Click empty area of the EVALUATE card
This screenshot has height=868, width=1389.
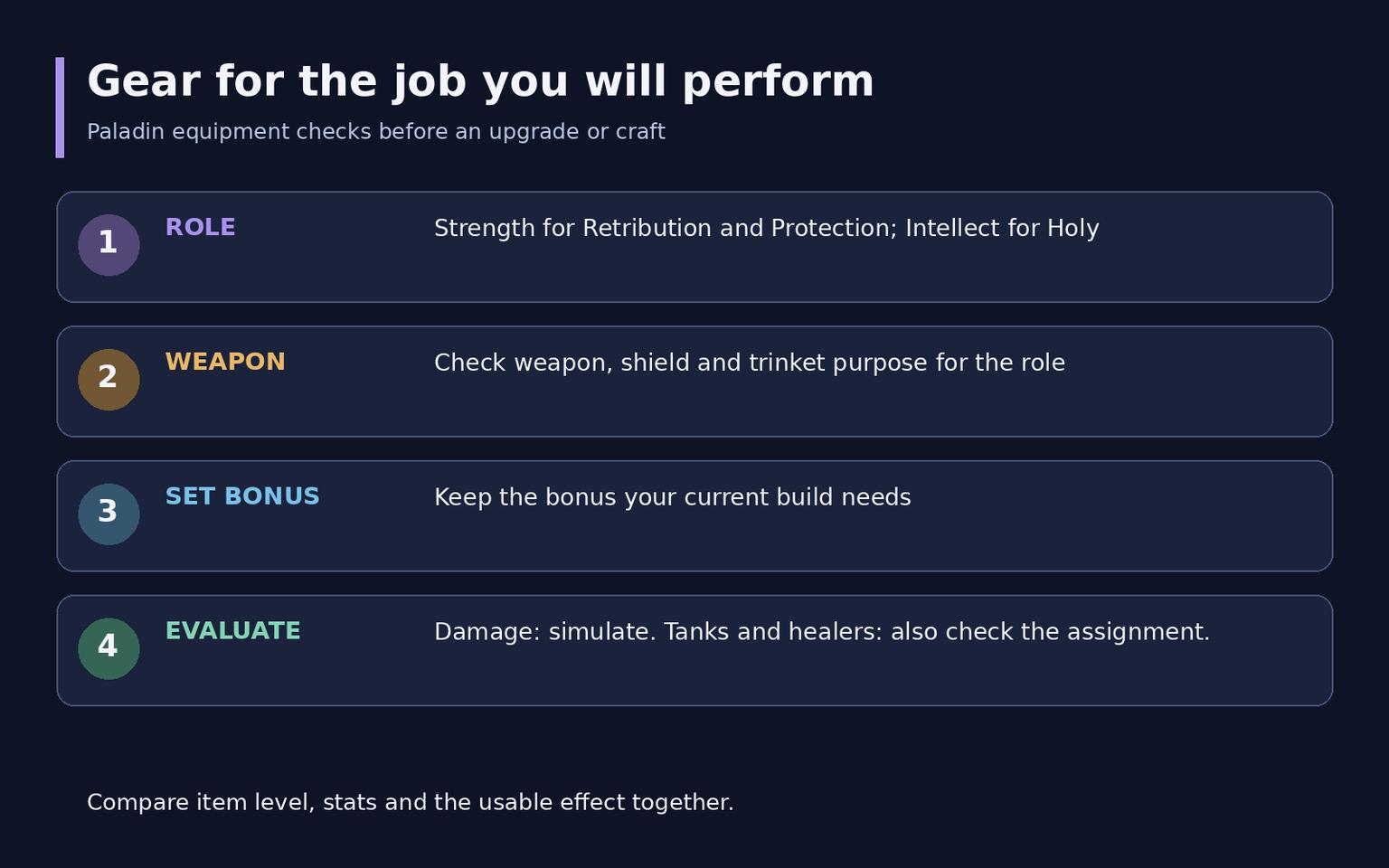814,678
